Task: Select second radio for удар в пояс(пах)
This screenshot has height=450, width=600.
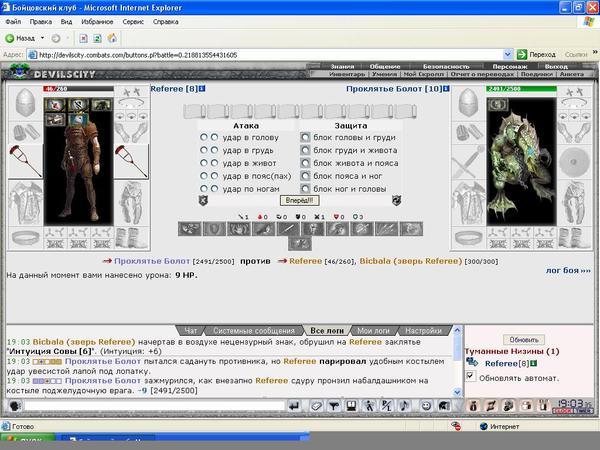Action: point(214,176)
